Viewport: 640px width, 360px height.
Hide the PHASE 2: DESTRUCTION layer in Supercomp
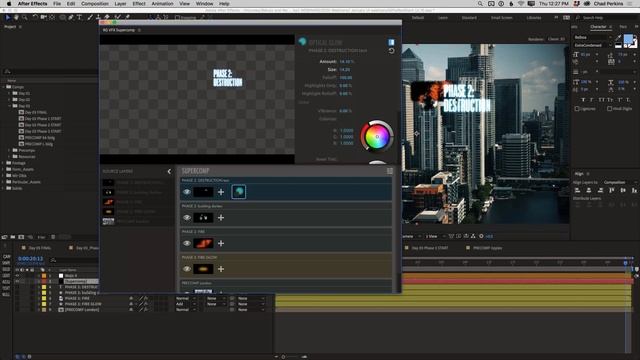[x=187, y=192]
